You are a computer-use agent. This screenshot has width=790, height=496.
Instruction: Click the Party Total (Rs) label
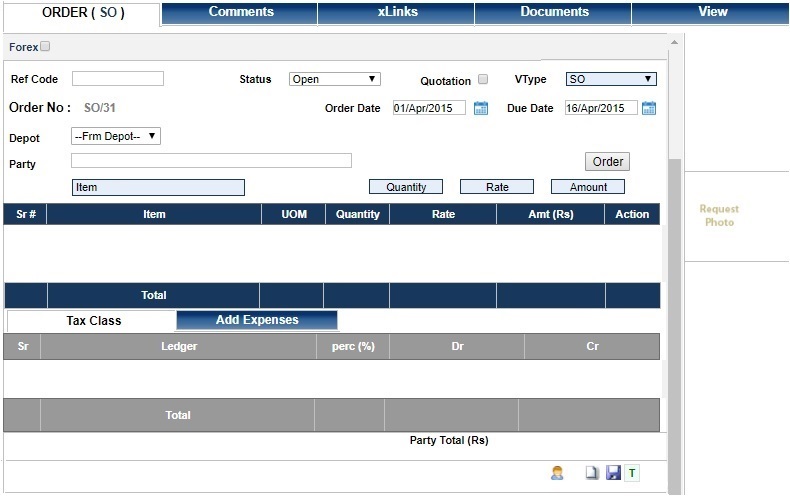(x=449, y=441)
